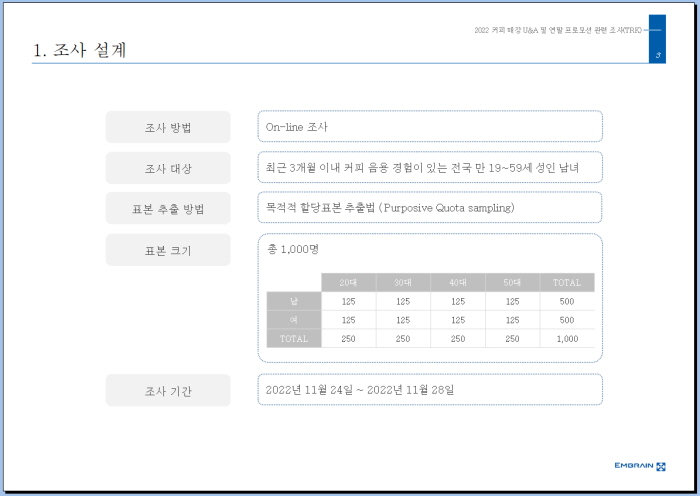This screenshot has width=700, height=496.
Task: Click the survey period date text box
Action: click(x=430, y=389)
